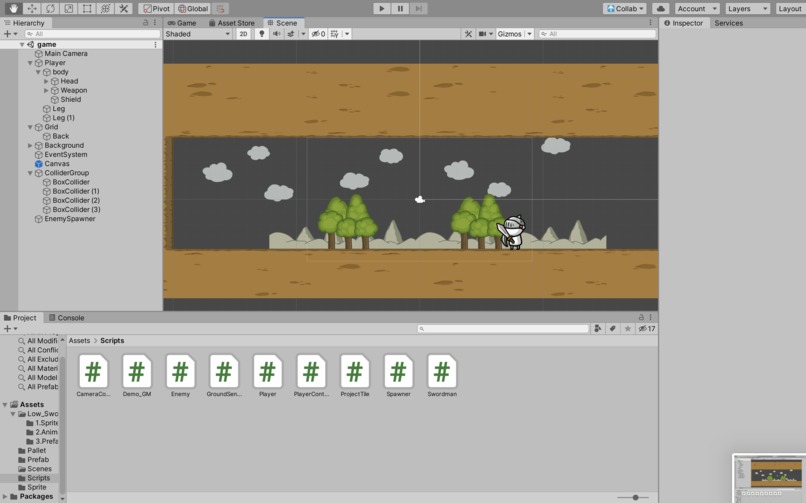Switch to the Asset Store tab
This screenshot has height=503, width=806.
pyautogui.click(x=232, y=23)
